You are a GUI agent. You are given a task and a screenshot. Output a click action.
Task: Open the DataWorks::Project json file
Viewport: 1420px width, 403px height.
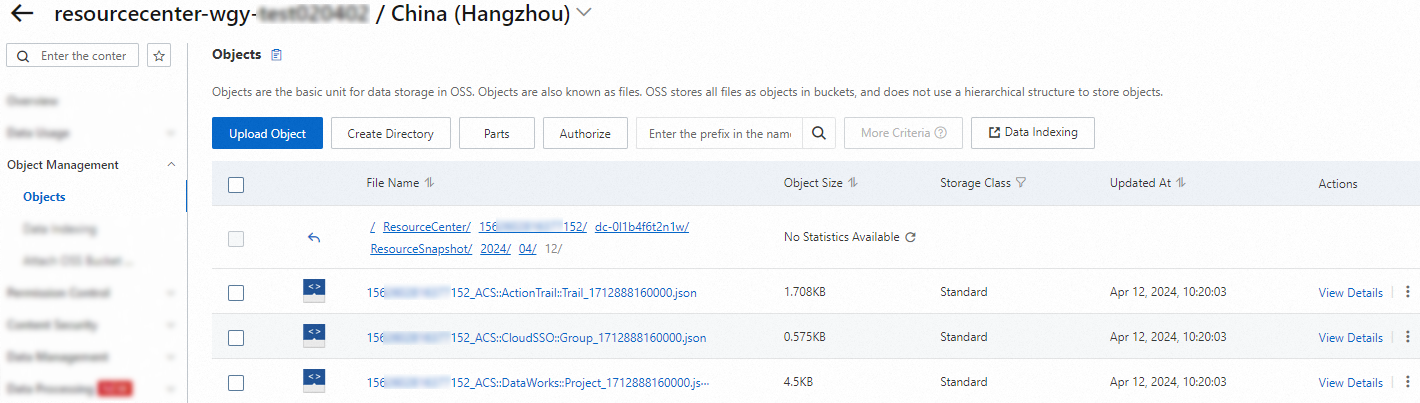pos(538,383)
